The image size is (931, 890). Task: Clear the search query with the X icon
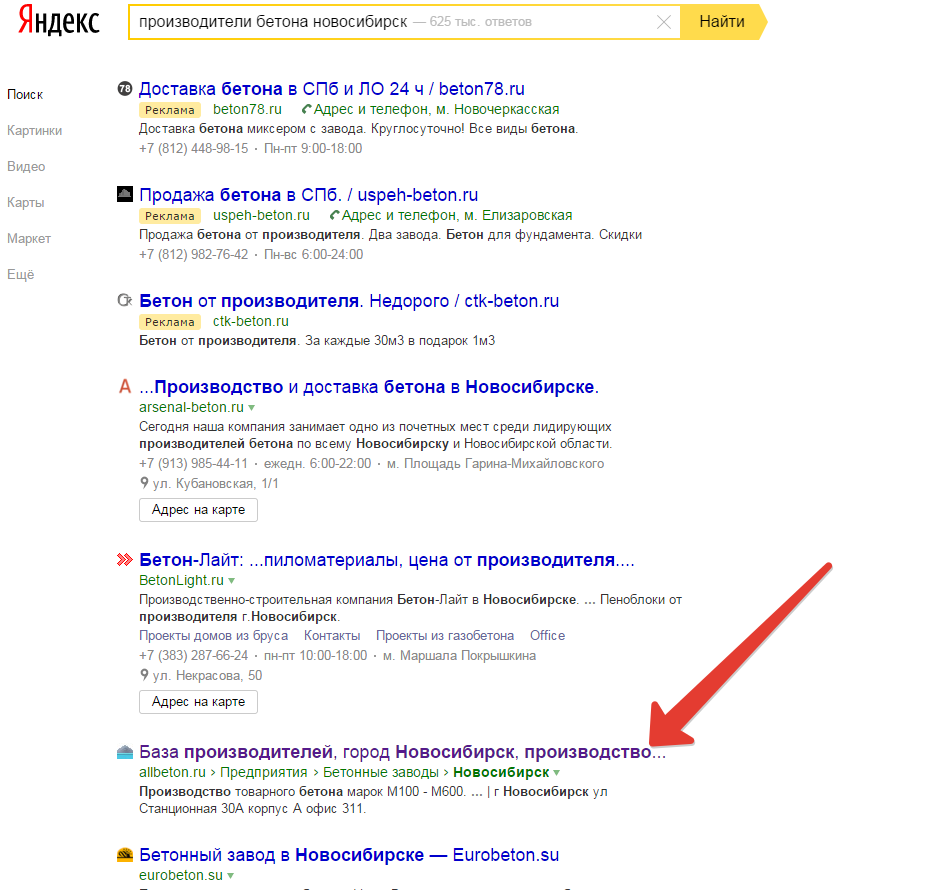click(x=664, y=23)
